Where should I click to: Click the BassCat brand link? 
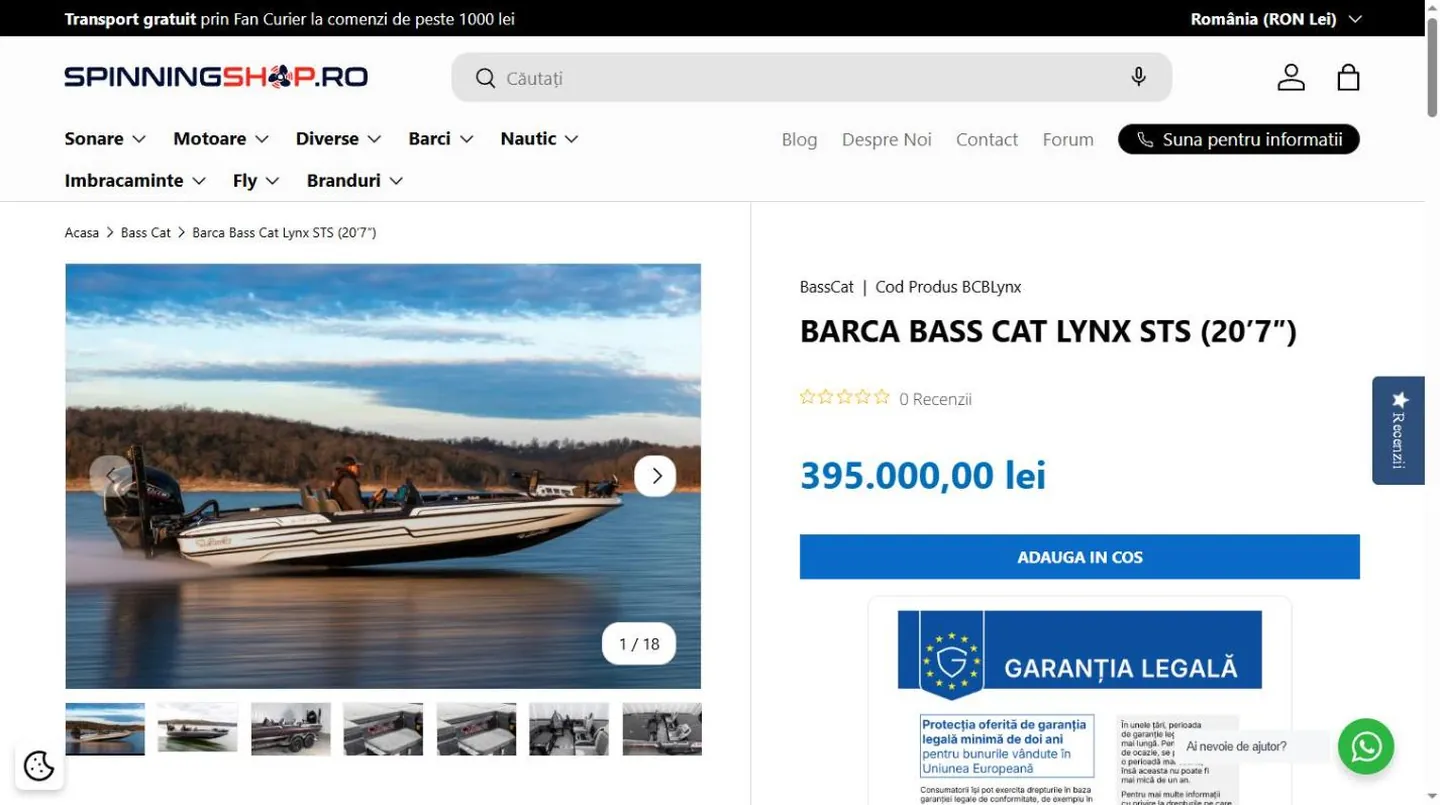pyautogui.click(x=826, y=287)
